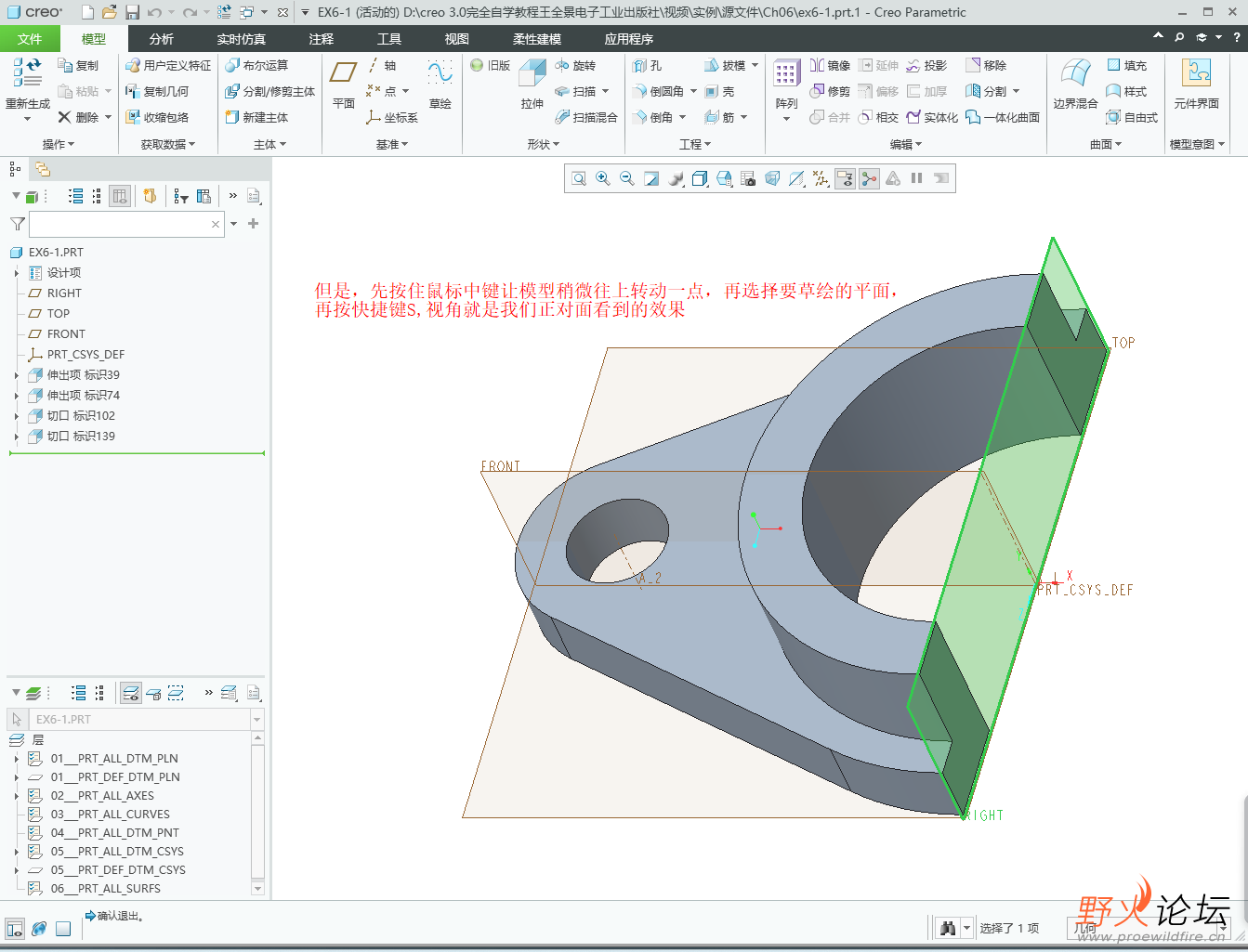
Task: Open the View Manager icon
Action: 748,178
